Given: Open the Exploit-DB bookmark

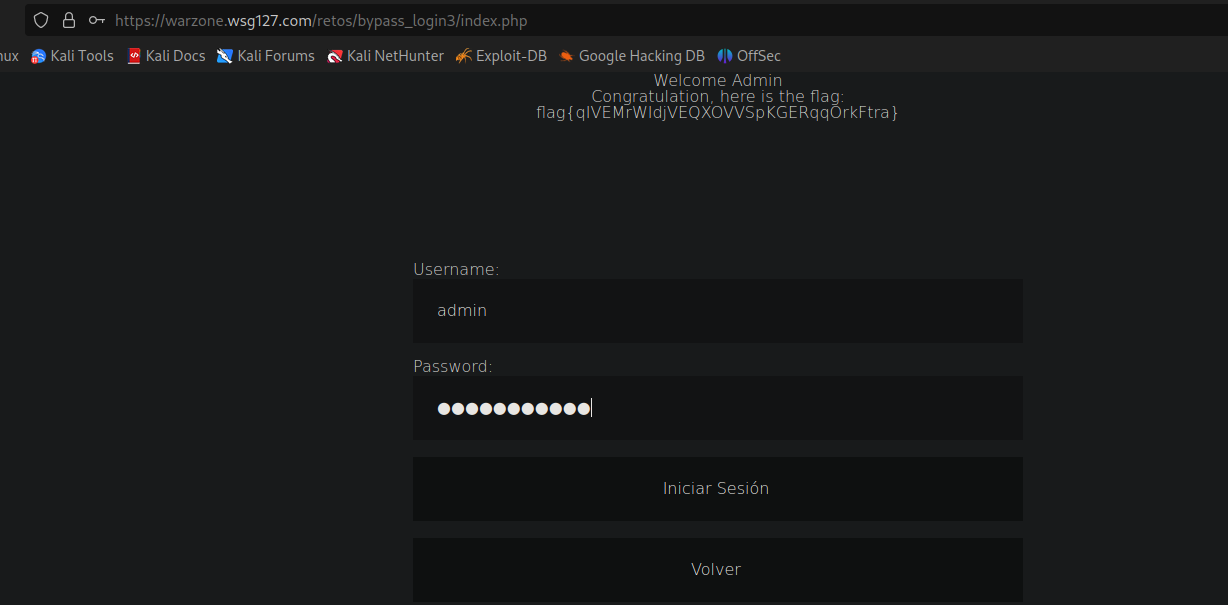Looking at the screenshot, I should pos(501,56).
